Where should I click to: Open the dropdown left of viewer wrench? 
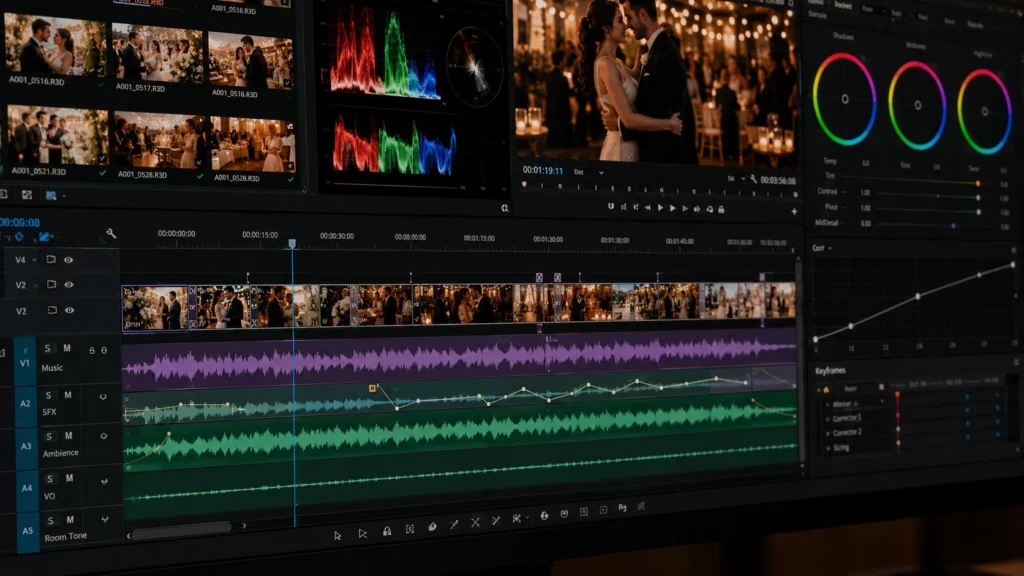point(743,178)
